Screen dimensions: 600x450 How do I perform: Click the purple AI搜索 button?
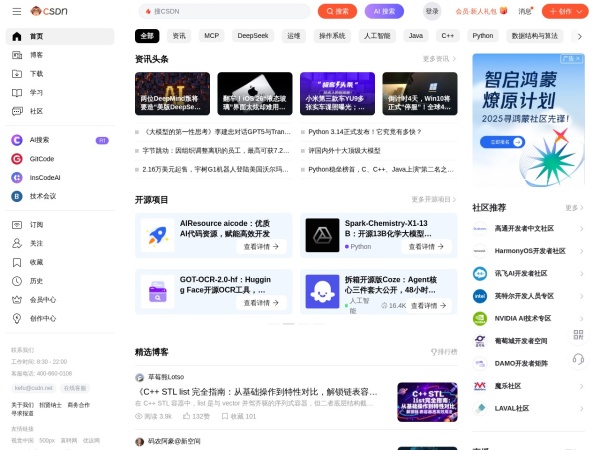[x=384, y=11]
